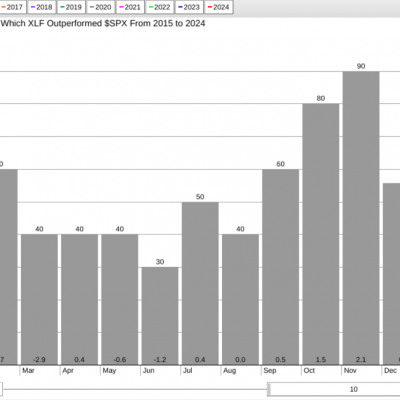This screenshot has width=400, height=400.
Task: Toggle the 2021 year series button
Action: [x=130, y=7]
